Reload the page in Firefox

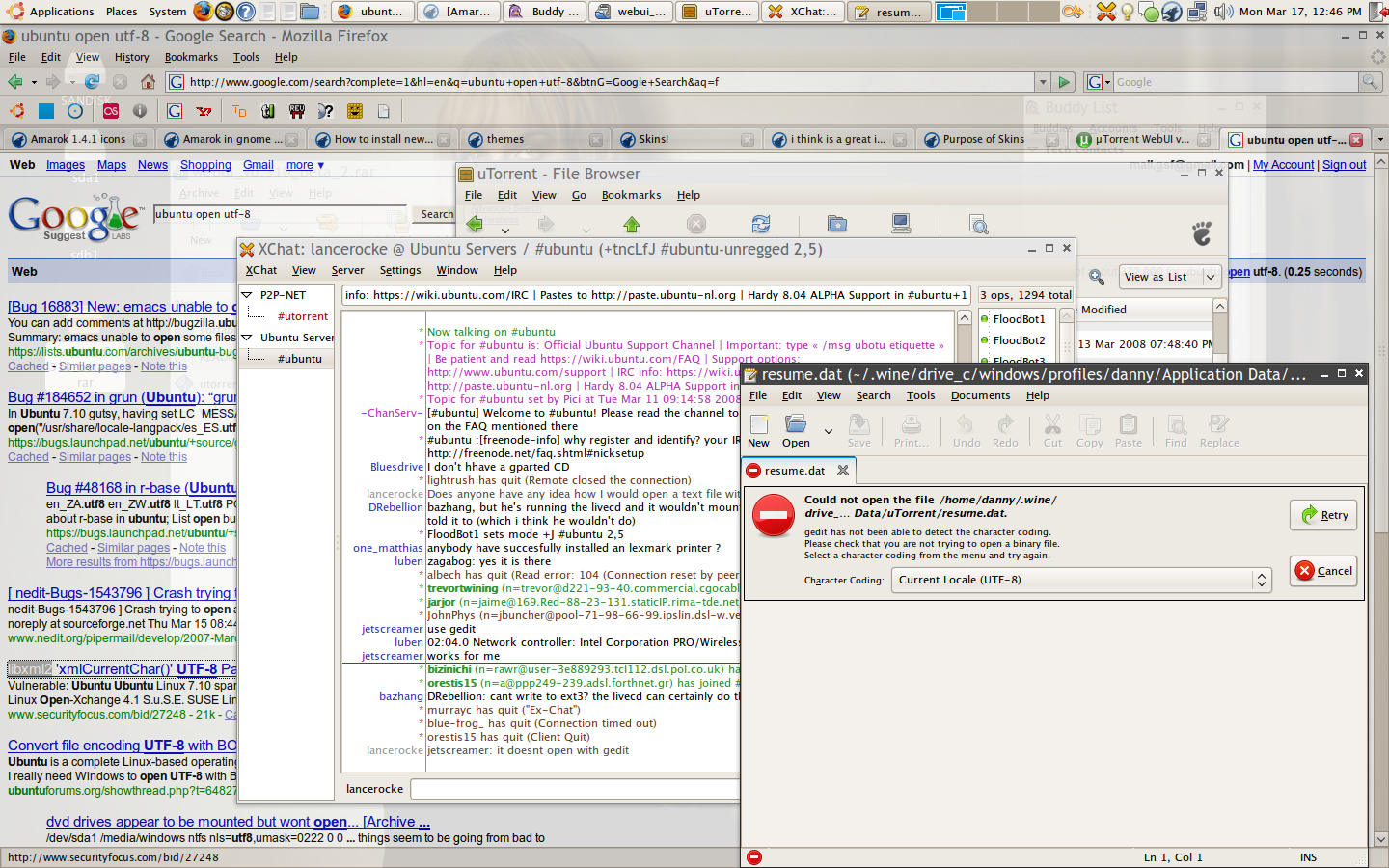[92, 82]
